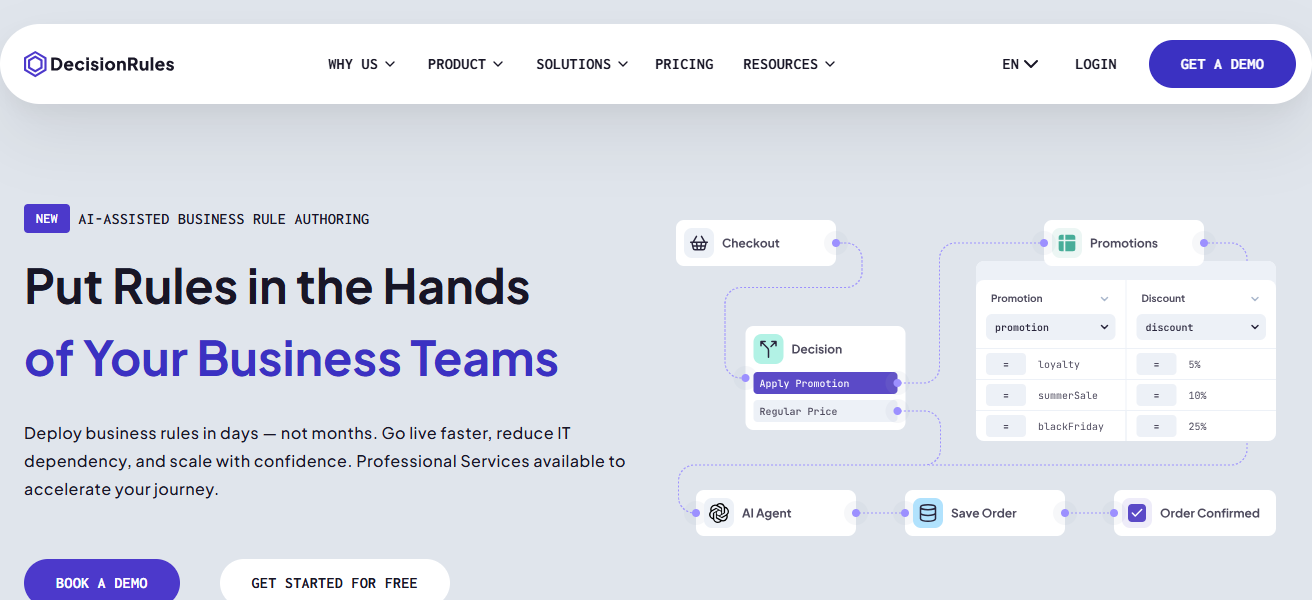This screenshot has height=600, width=1312.
Task: Select the Apply Promotion option
Action: pyautogui.click(x=824, y=383)
